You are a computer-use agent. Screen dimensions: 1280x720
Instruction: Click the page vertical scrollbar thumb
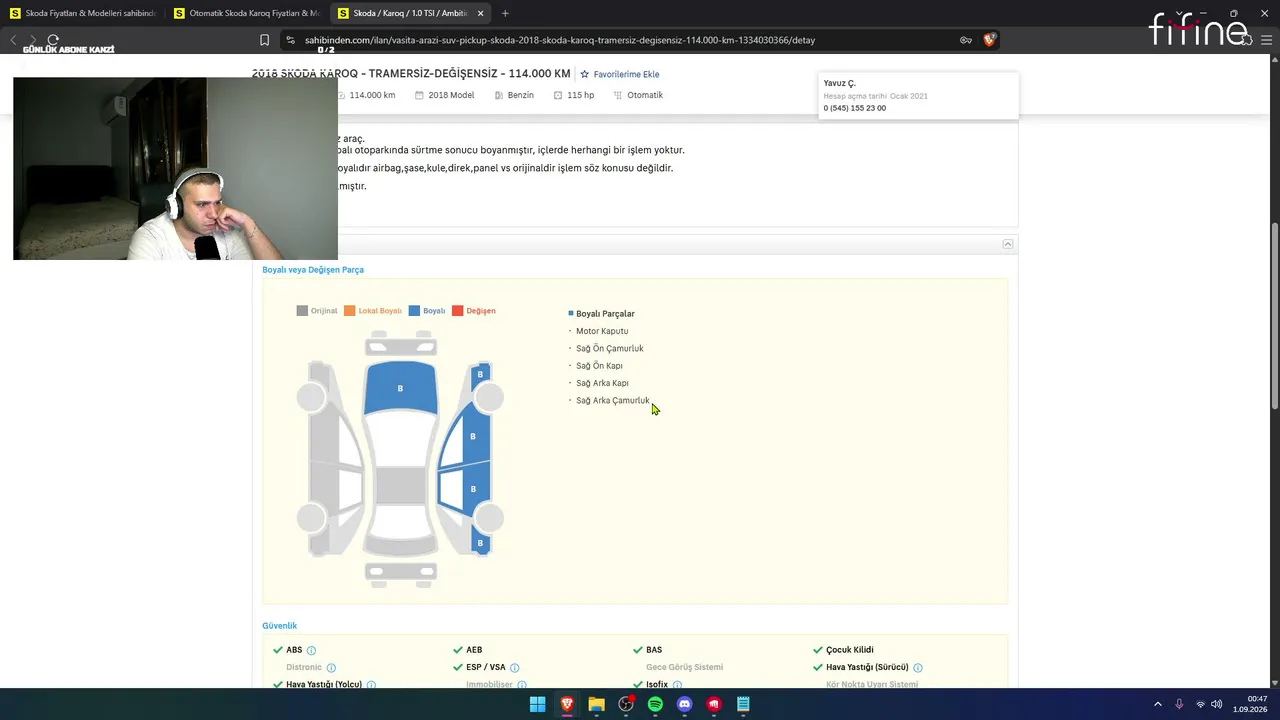coord(1274,315)
